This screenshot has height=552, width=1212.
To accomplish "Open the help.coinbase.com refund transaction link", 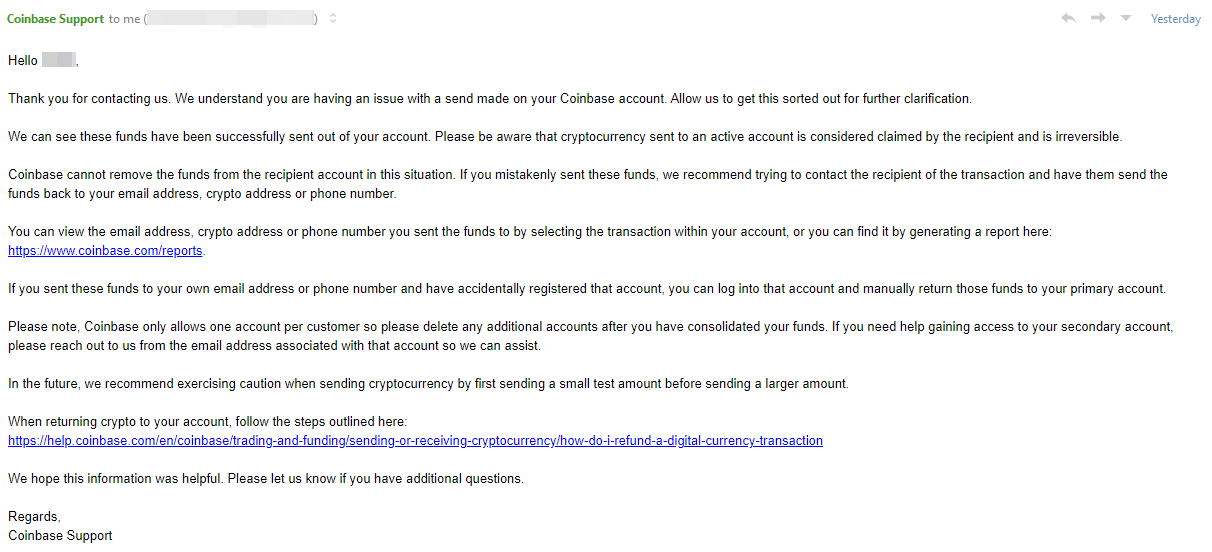I will click(415, 441).
